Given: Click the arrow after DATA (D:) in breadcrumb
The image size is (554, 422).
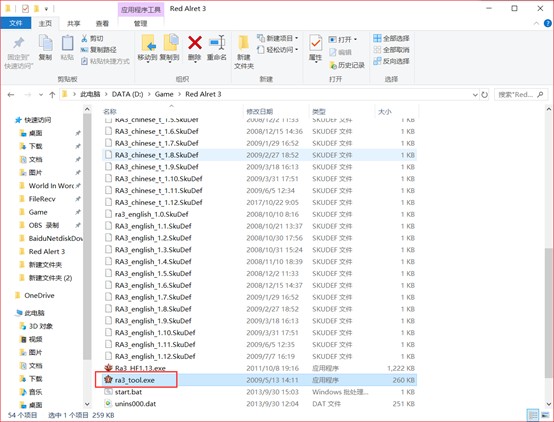Looking at the screenshot, I should pos(149,94).
